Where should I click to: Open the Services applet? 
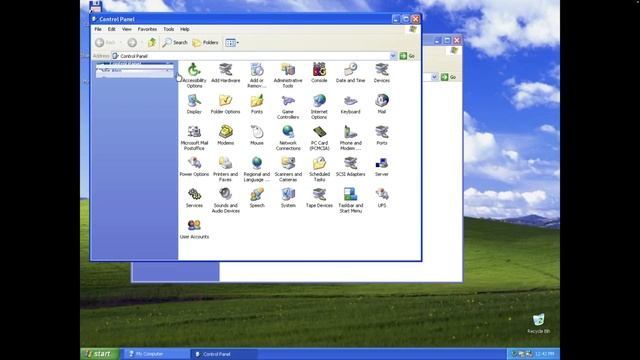tap(194, 198)
